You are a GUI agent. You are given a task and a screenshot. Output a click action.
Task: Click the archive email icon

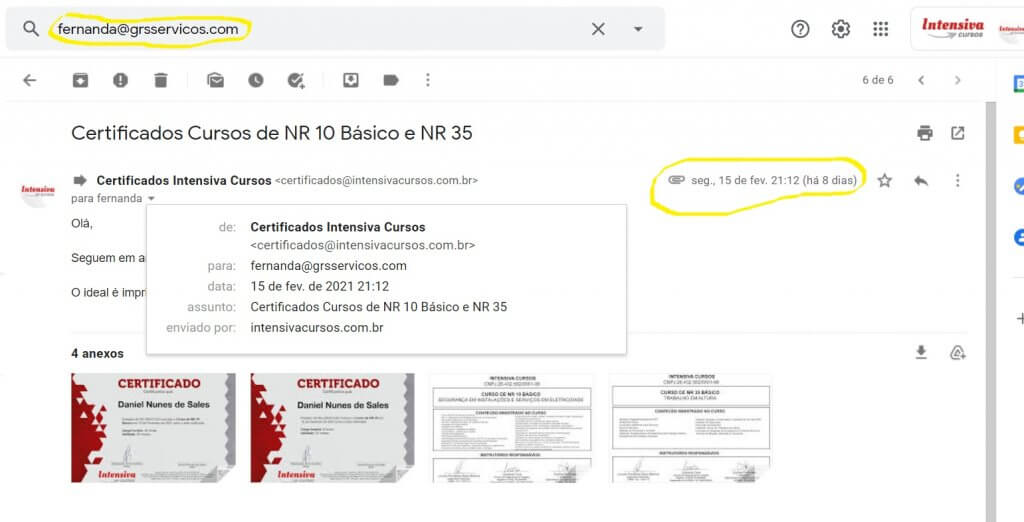80,81
